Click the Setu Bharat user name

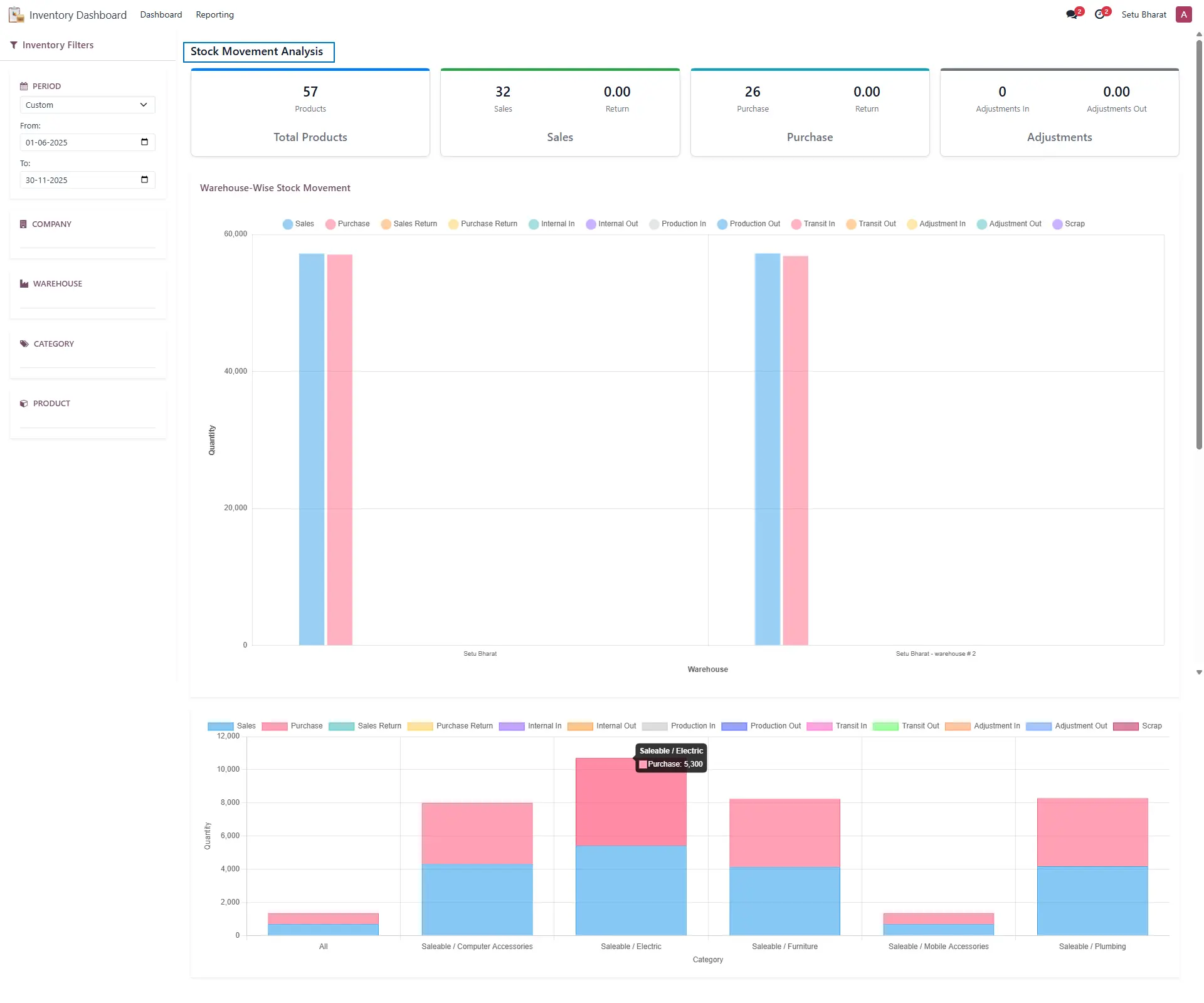1144,14
